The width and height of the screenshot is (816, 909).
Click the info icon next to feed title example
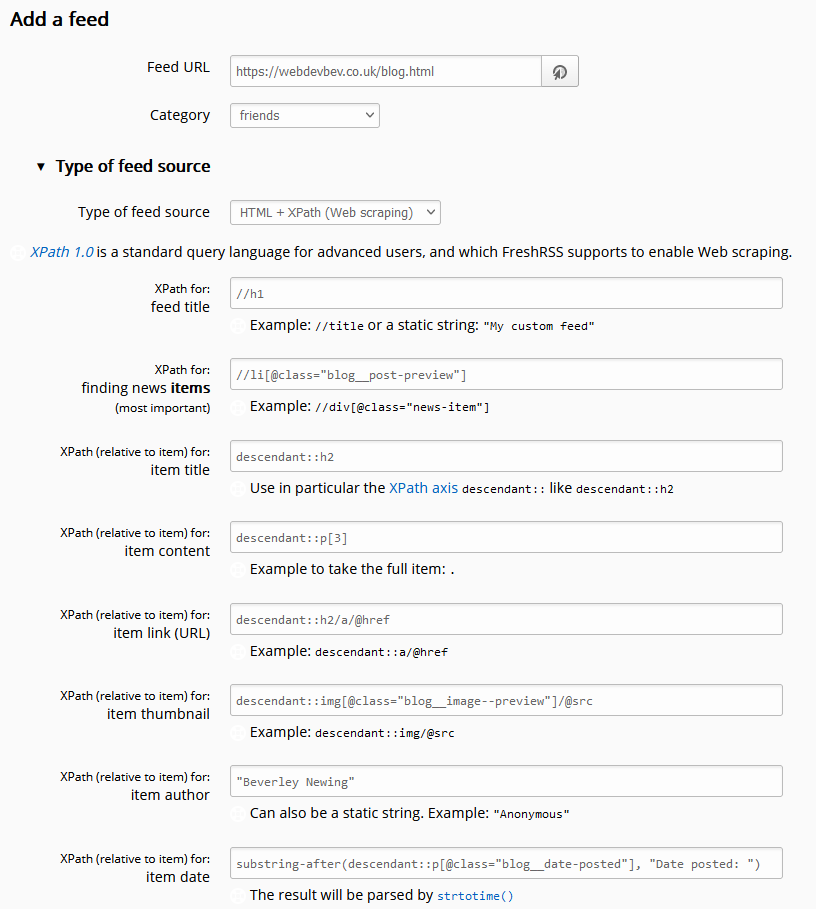(x=237, y=325)
